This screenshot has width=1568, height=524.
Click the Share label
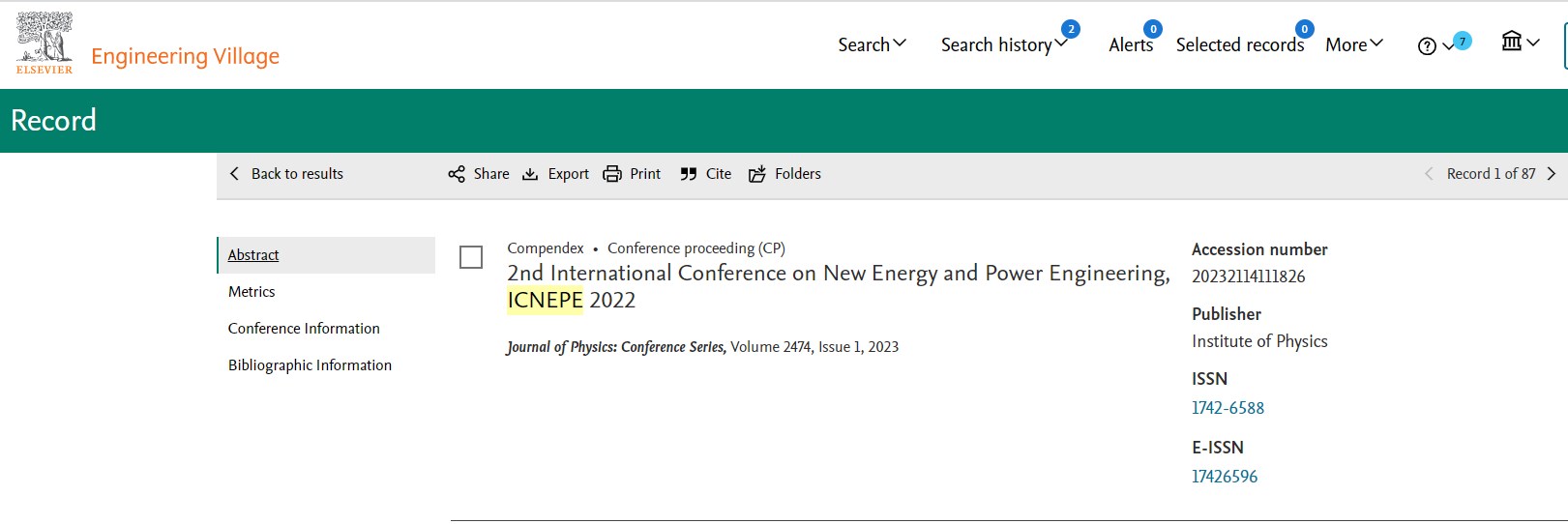point(491,174)
